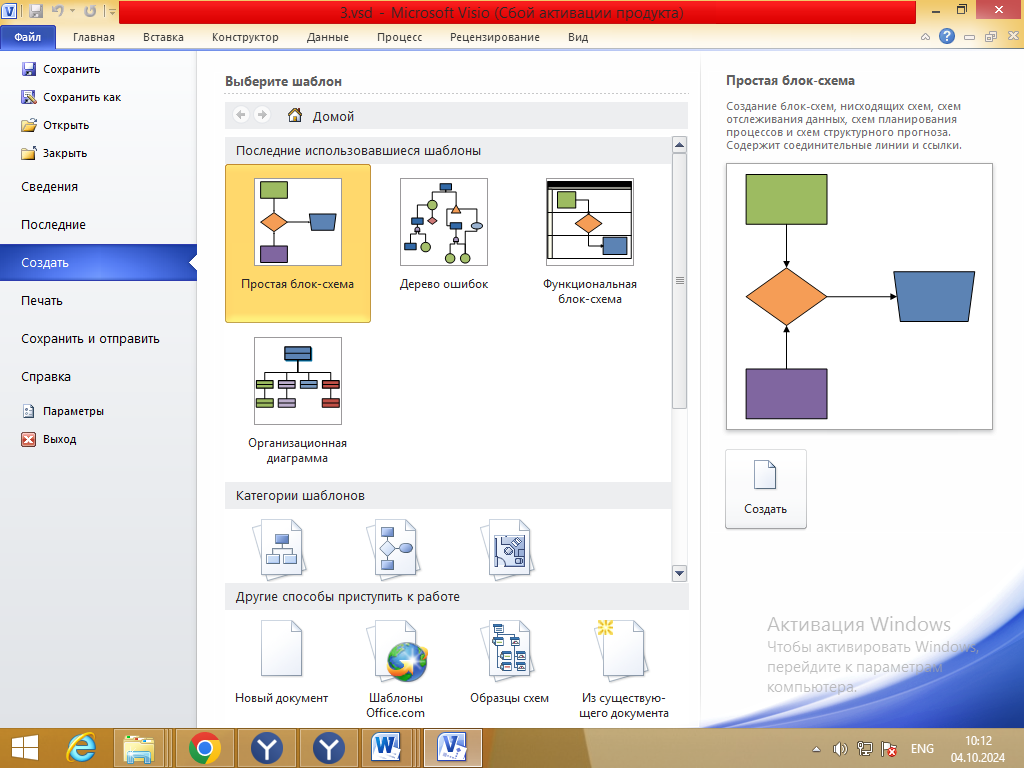Click the forward navigation arrow in template browser
The image size is (1024, 768).
262,115
